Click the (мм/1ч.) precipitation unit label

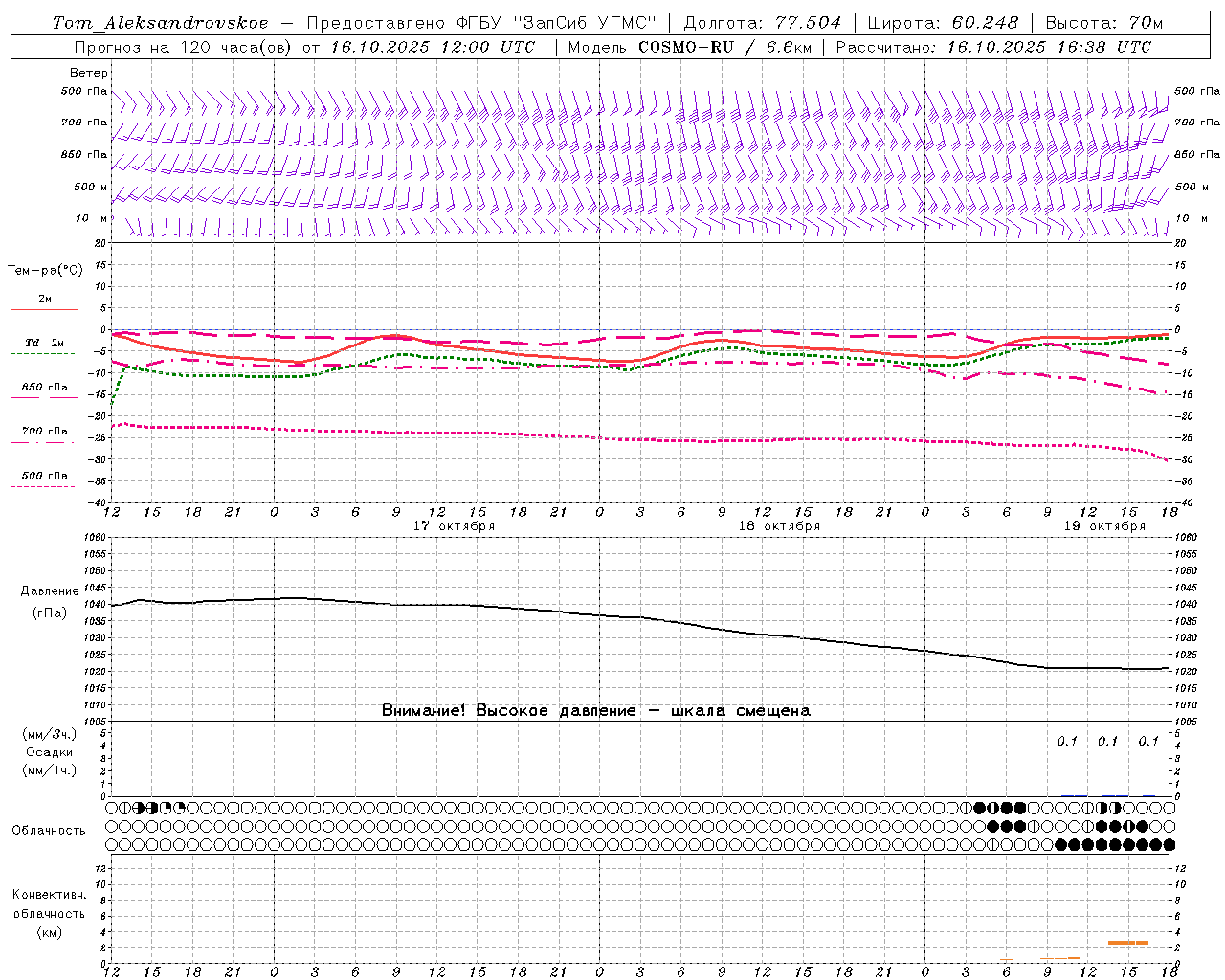tap(49, 770)
